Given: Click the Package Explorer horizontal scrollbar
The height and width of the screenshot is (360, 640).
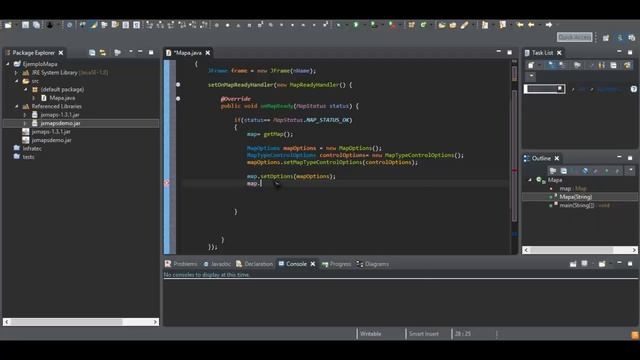Looking at the screenshot, I should (x=81, y=322).
